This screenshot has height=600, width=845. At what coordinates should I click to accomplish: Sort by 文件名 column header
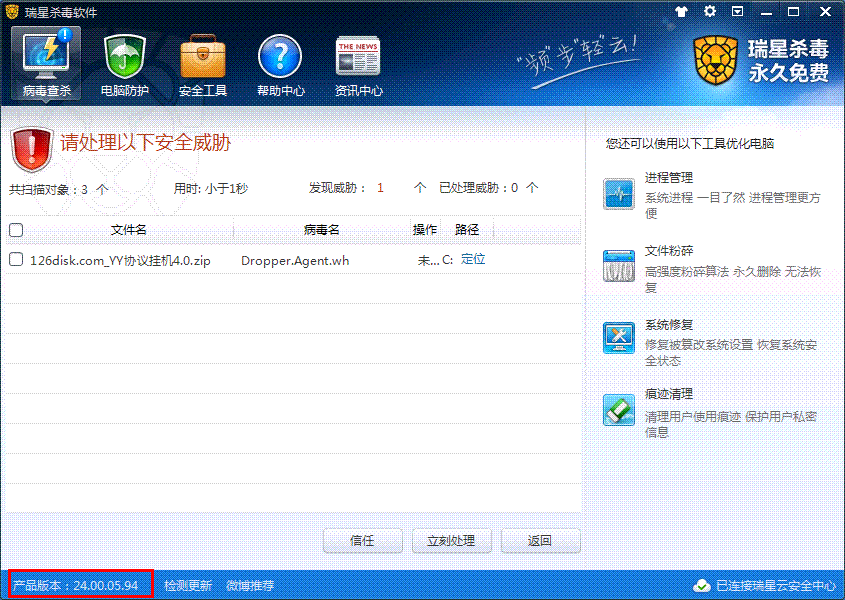[x=128, y=230]
